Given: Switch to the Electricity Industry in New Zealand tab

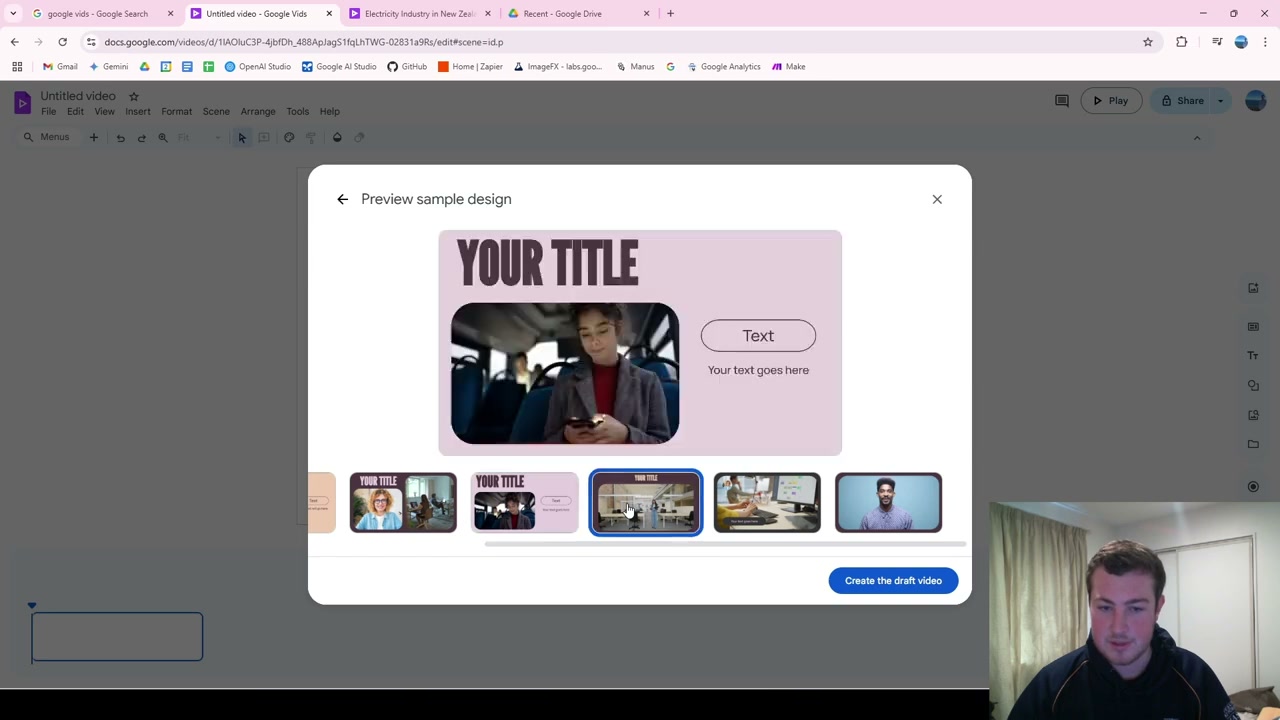Looking at the screenshot, I should (418, 14).
